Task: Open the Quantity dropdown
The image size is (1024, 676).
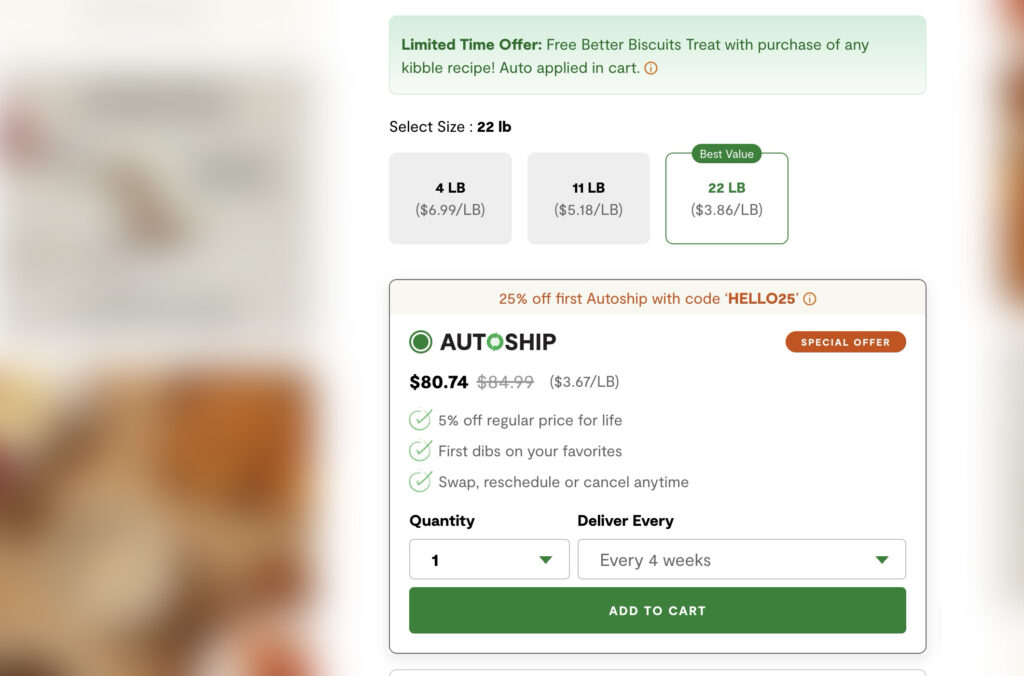Action: point(489,559)
